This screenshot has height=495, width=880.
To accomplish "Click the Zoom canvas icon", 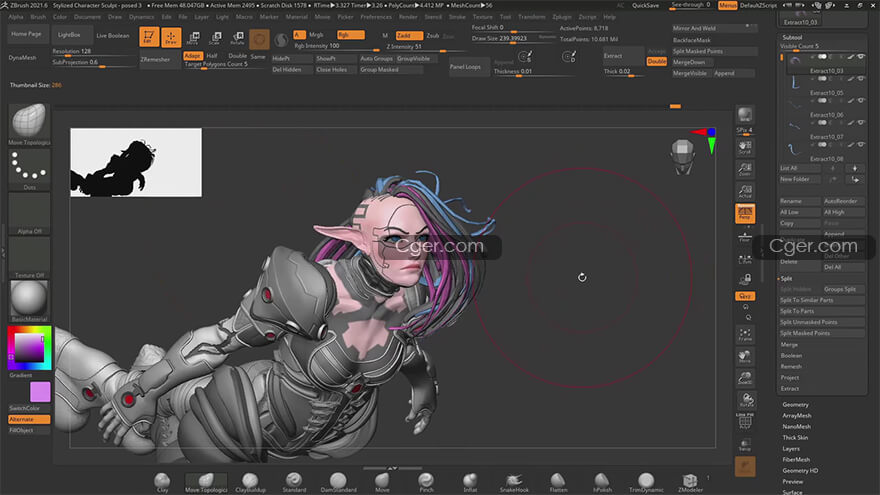I will (745, 169).
